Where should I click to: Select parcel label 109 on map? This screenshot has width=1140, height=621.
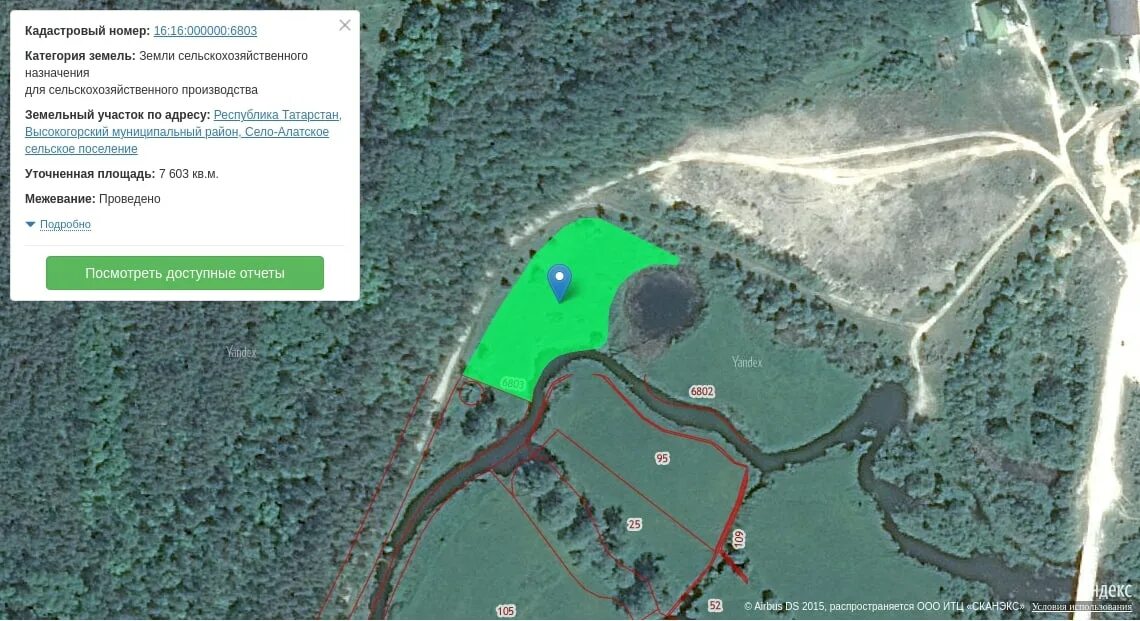click(x=739, y=539)
